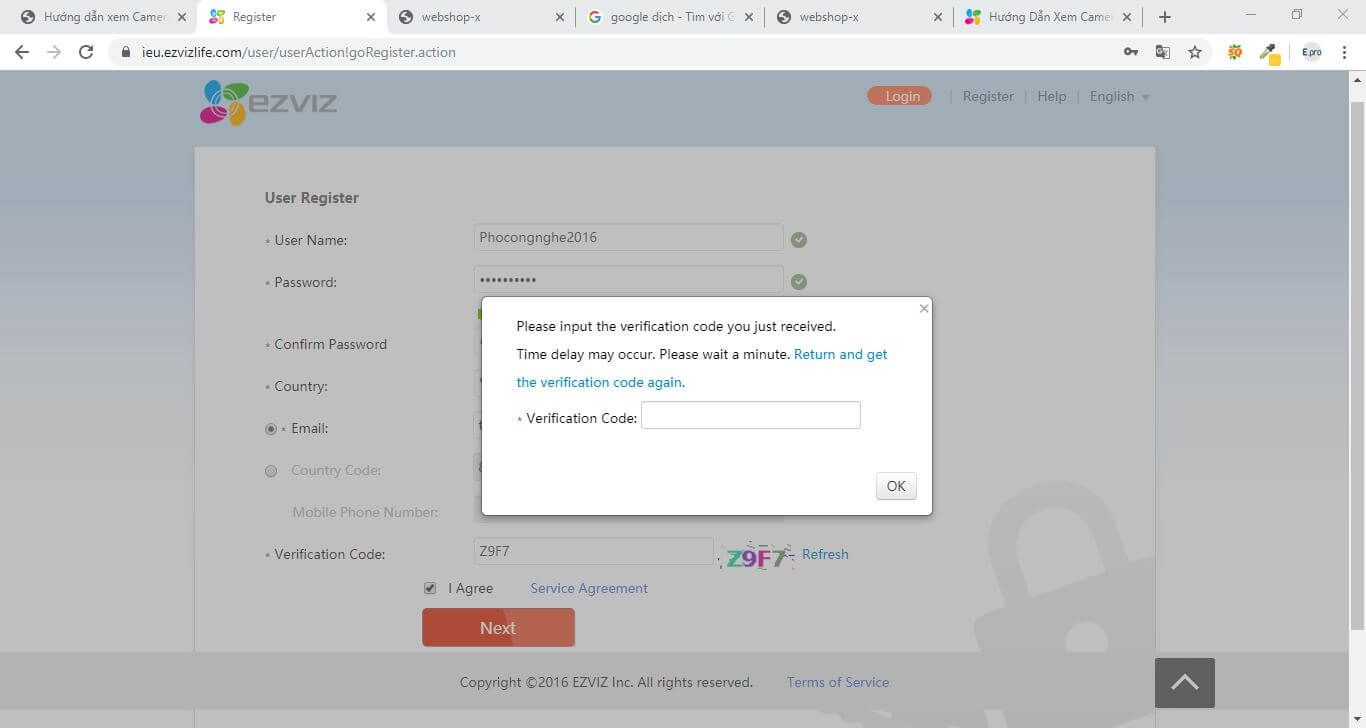Screen dimensions: 1366x728
Task: Switch to the Register tab
Action: [290, 17]
